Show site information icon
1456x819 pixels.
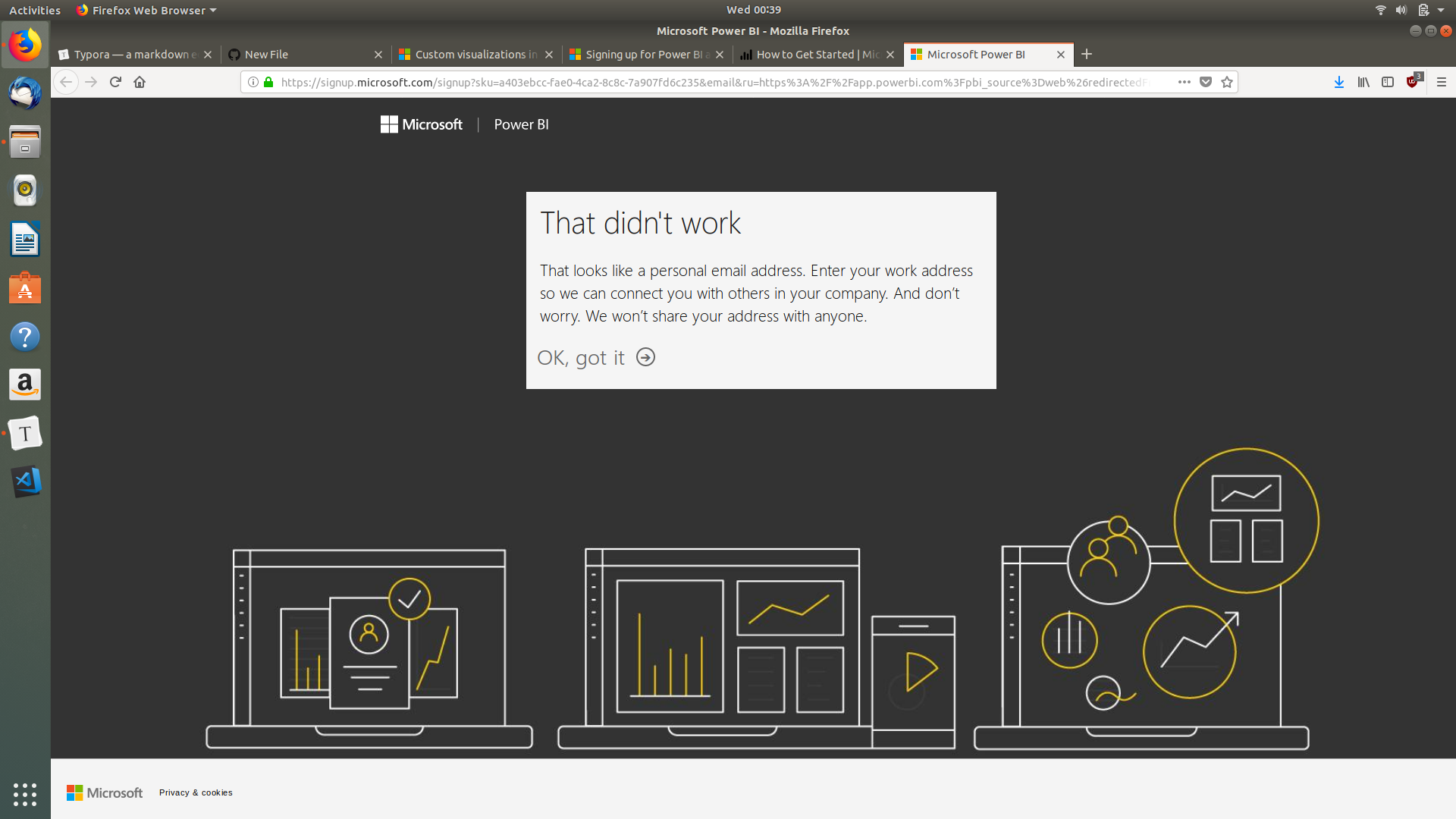pos(253,82)
